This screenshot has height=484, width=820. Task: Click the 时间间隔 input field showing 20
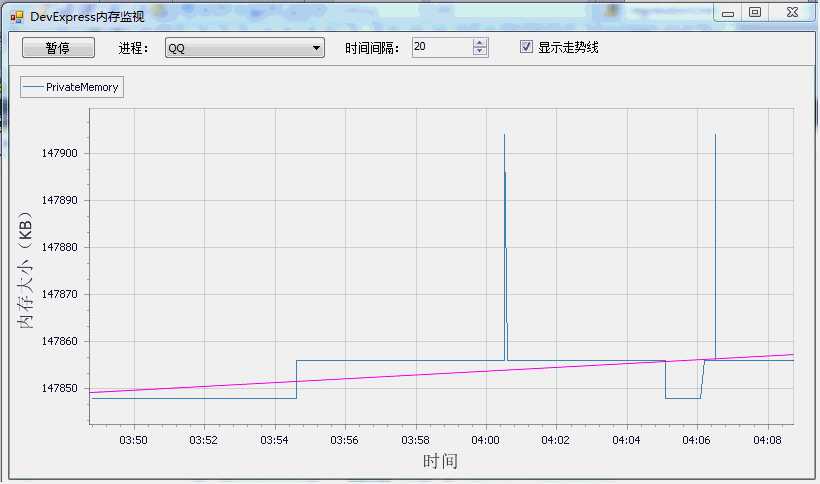tap(442, 47)
